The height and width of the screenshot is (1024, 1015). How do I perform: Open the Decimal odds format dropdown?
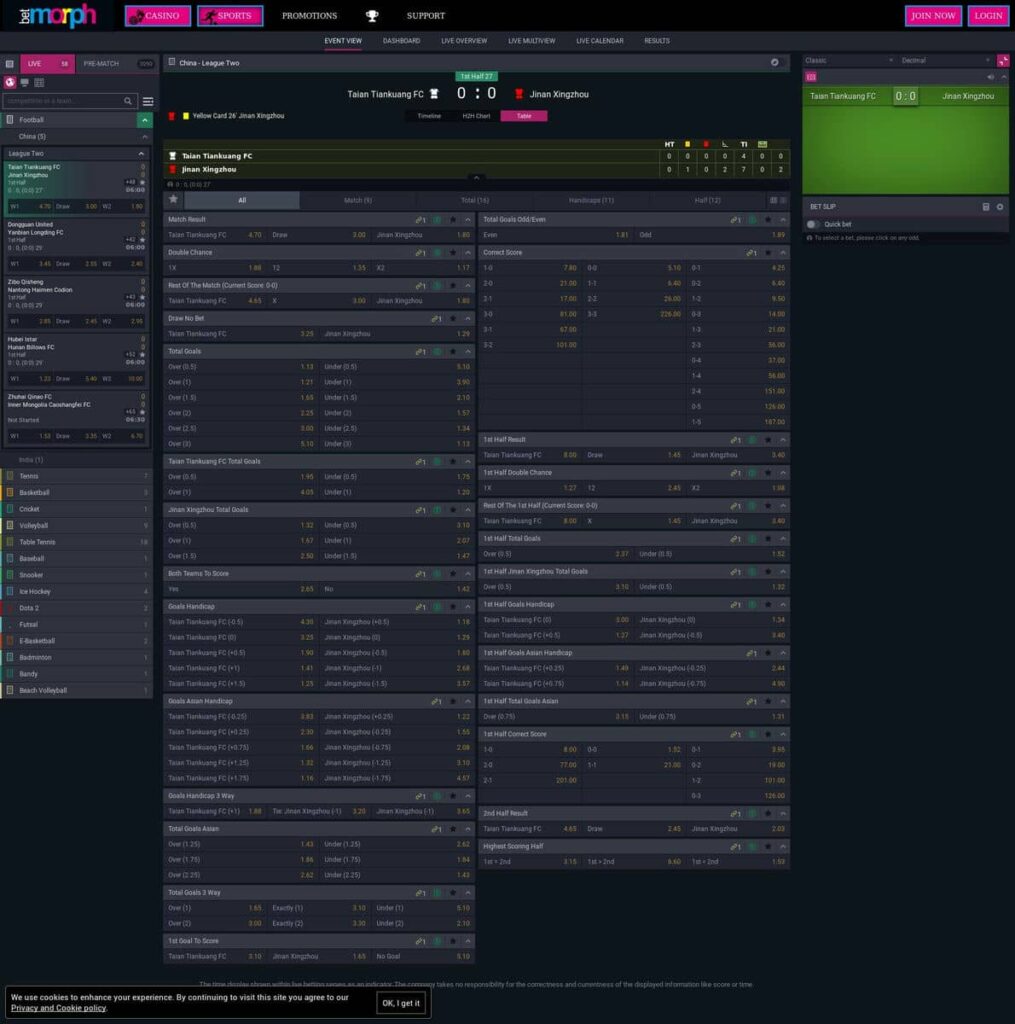click(x=946, y=61)
